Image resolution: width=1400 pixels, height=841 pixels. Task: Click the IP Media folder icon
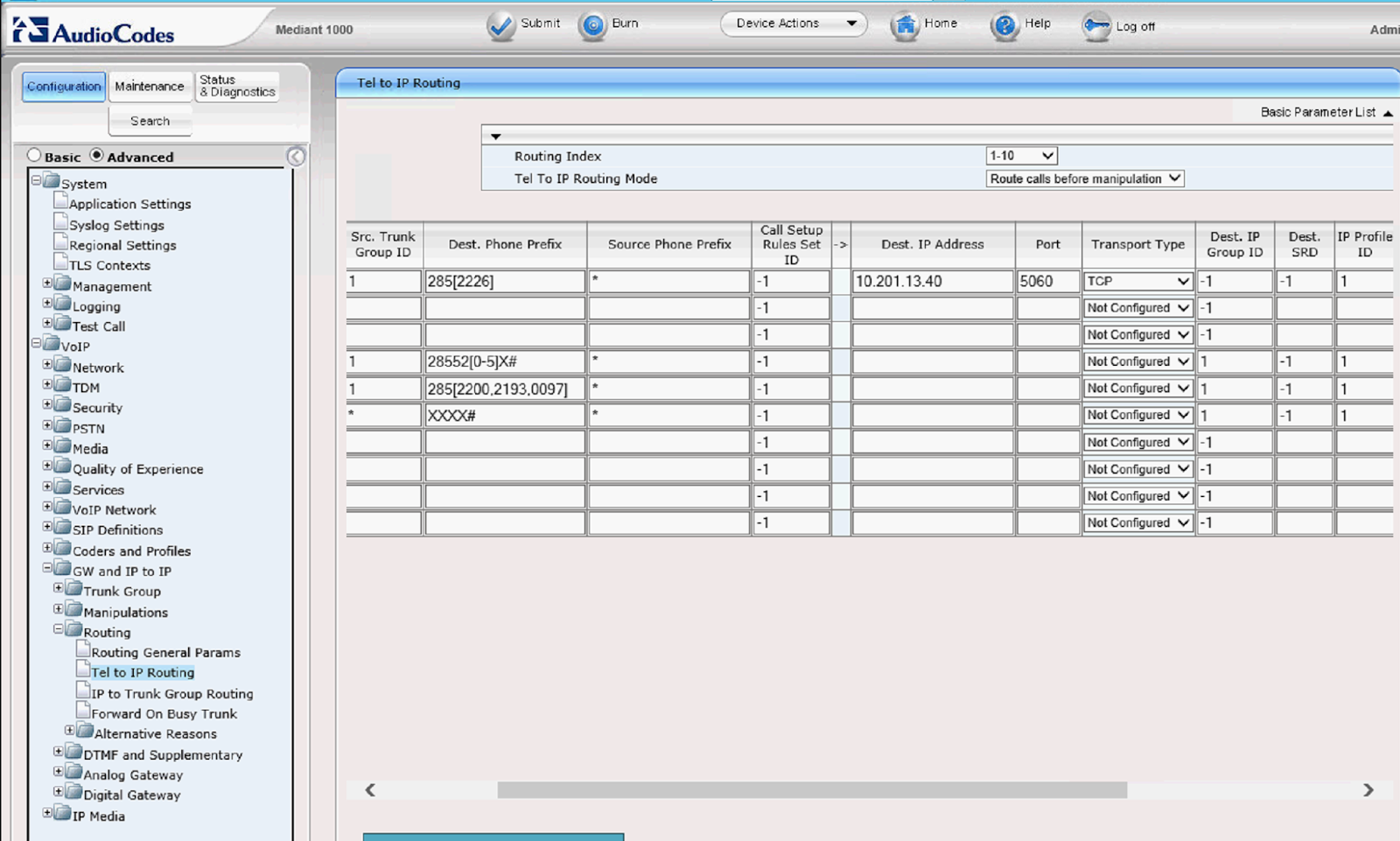(x=63, y=813)
